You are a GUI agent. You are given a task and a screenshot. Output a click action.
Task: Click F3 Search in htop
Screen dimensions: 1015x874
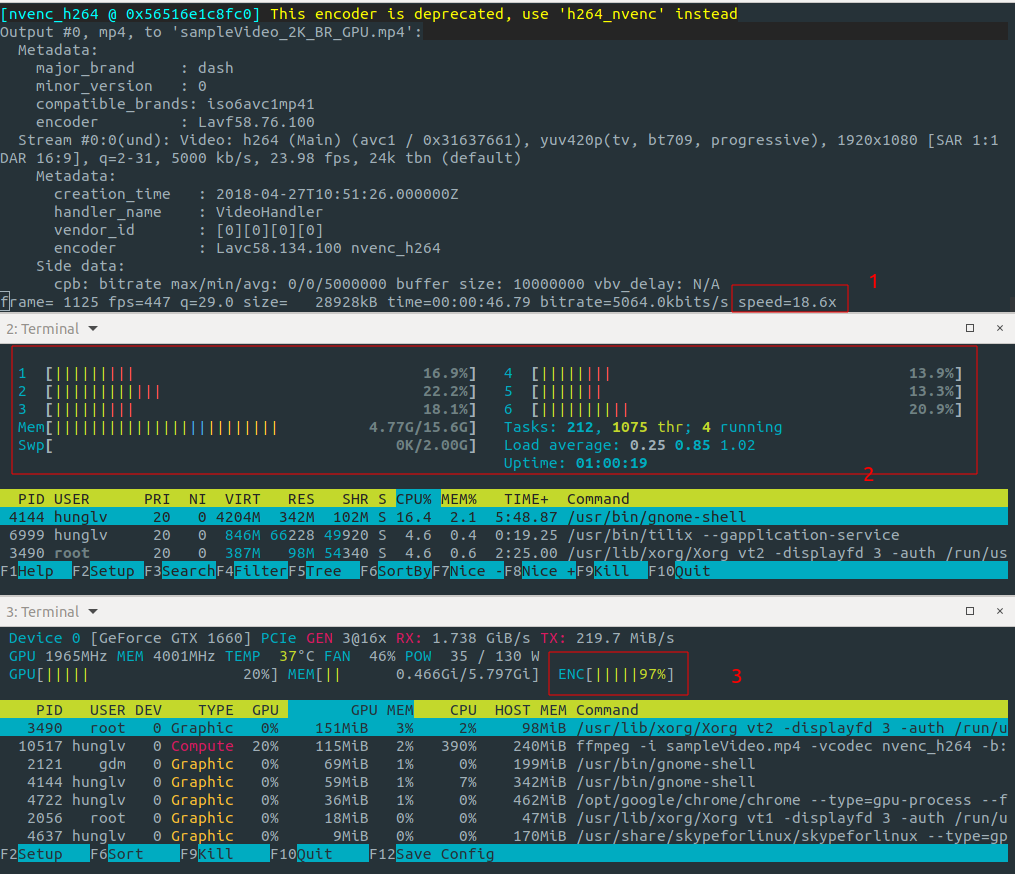[x=188, y=571]
